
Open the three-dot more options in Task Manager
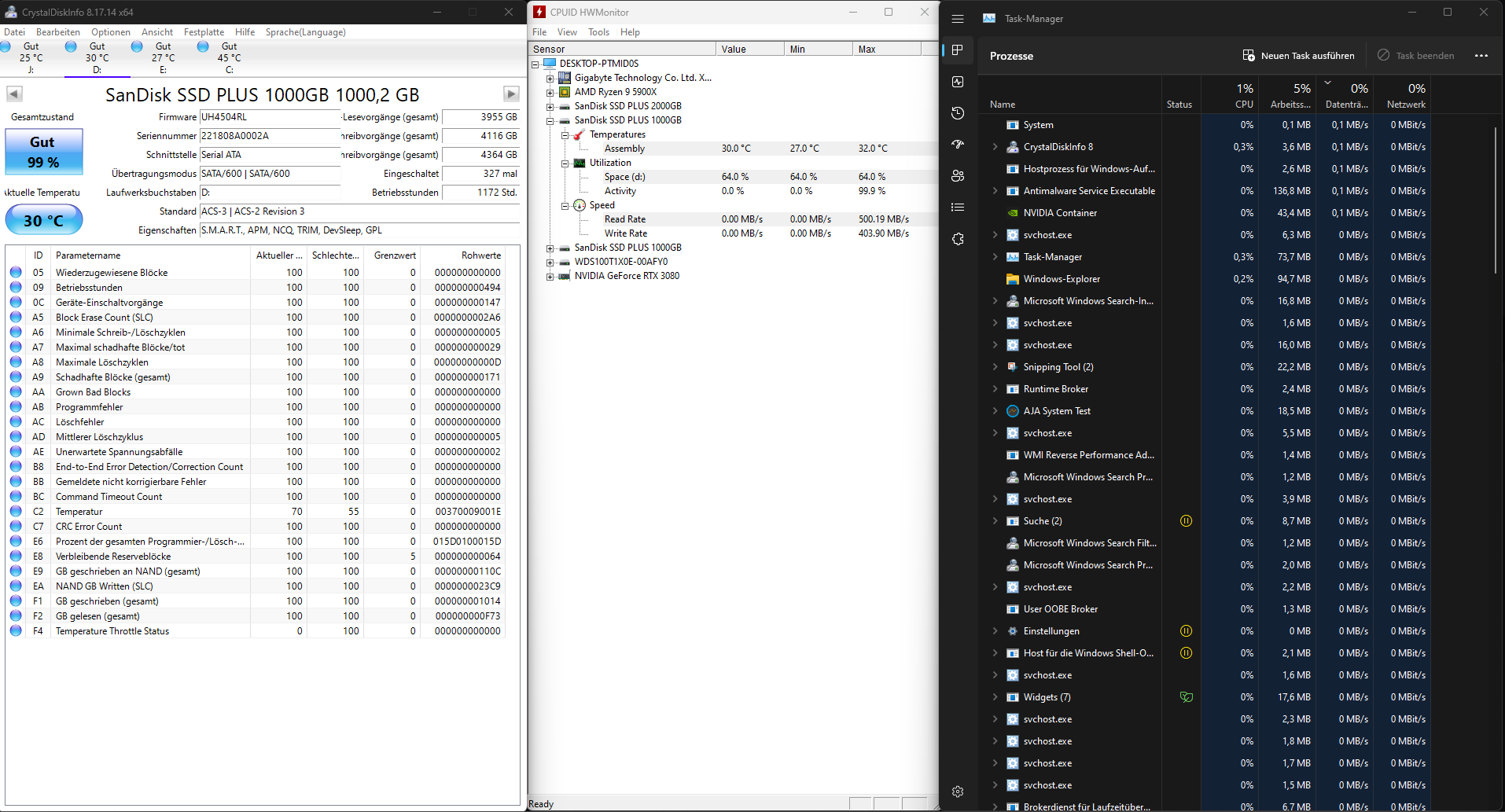tap(1481, 56)
